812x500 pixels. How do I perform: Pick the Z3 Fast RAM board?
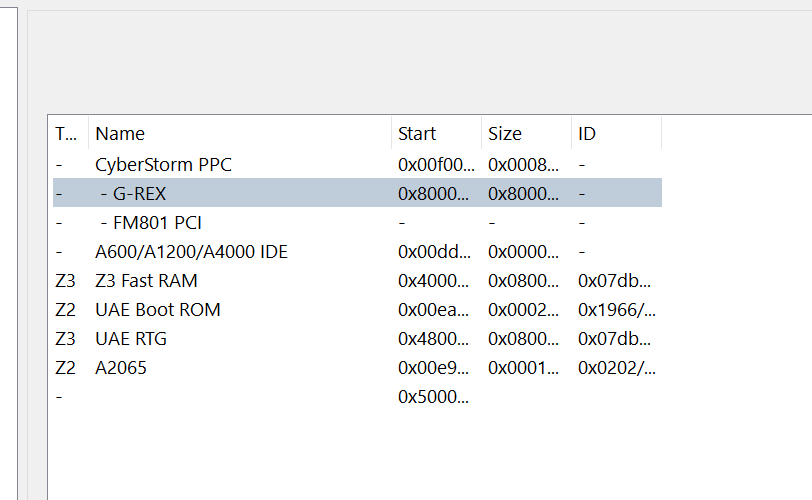146,281
